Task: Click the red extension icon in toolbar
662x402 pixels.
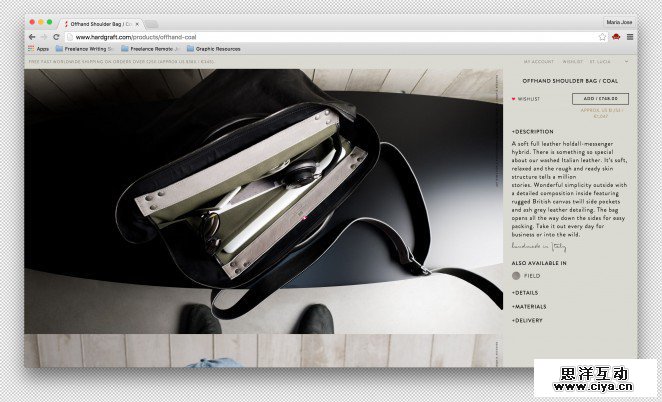Action: [x=616, y=36]
